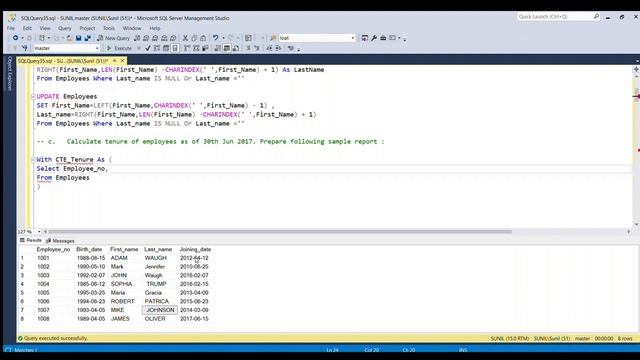Viewport: 640px width, 360px height.
Task: Click the Decrease Indent icon
Action: coord(269,48)
